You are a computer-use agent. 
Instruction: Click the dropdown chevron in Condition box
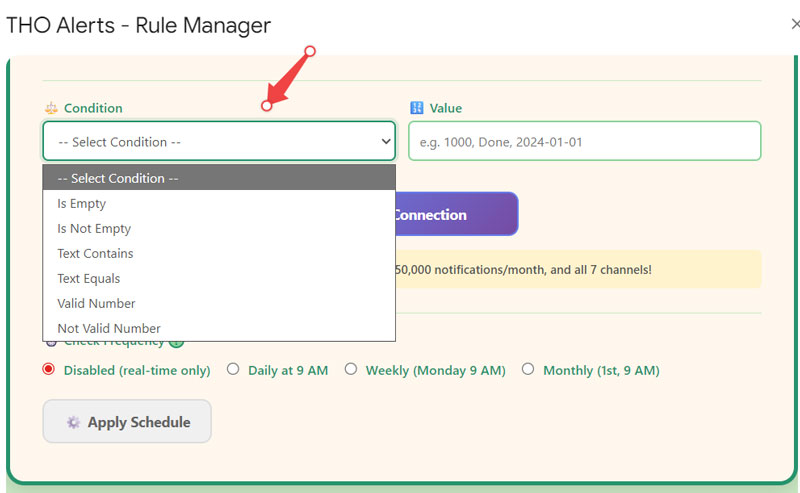point(386,141)
